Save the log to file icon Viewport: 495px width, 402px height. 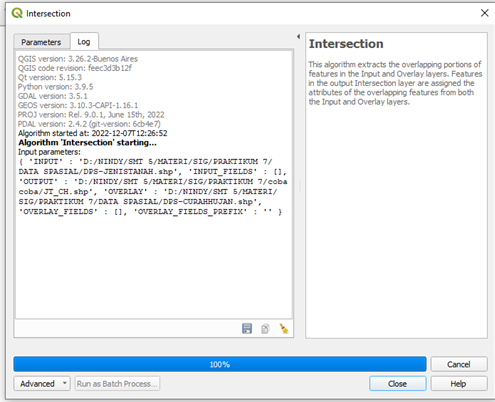coord(247,329)
